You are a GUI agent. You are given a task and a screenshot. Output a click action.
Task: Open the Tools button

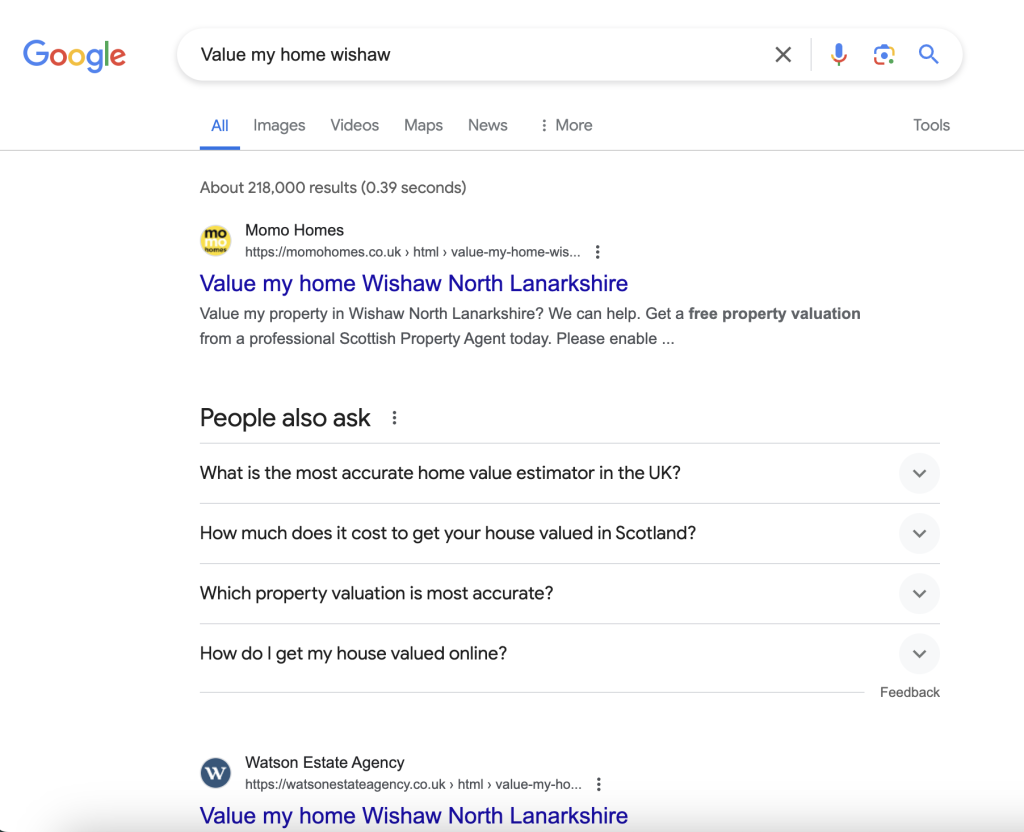tap(930, 125)
